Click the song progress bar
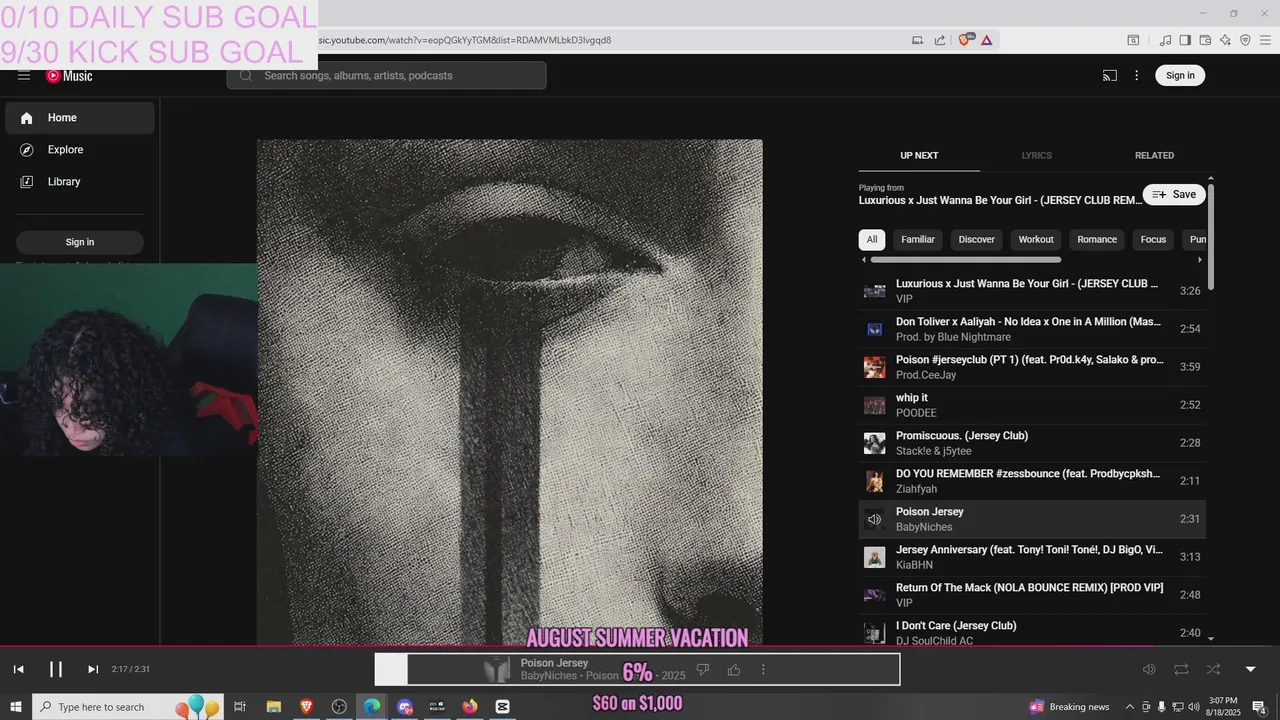 pyautogui.click(x=640, y=646)
